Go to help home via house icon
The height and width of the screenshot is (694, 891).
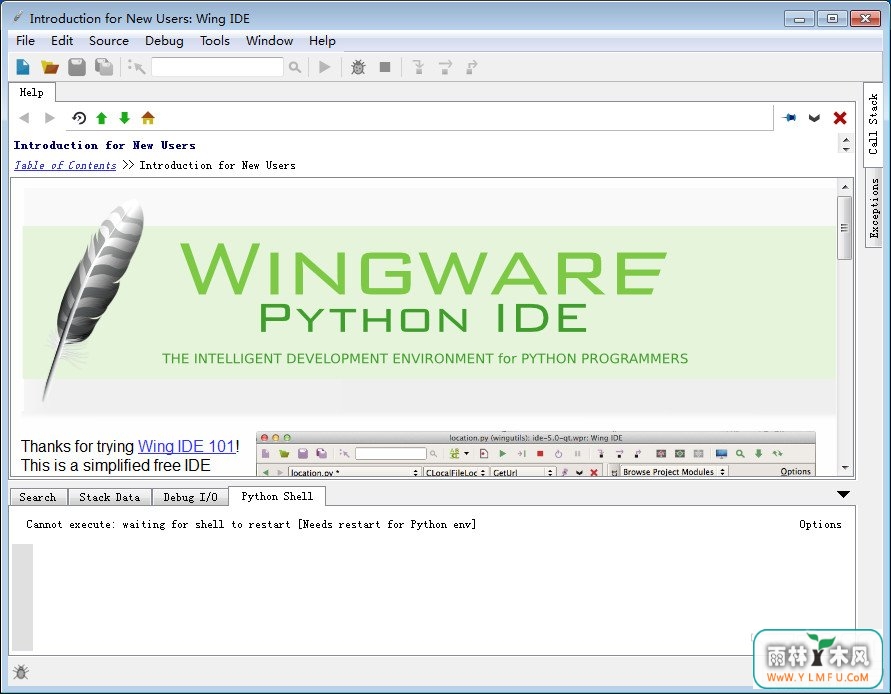pyautogui.click(x=148, y=118)
